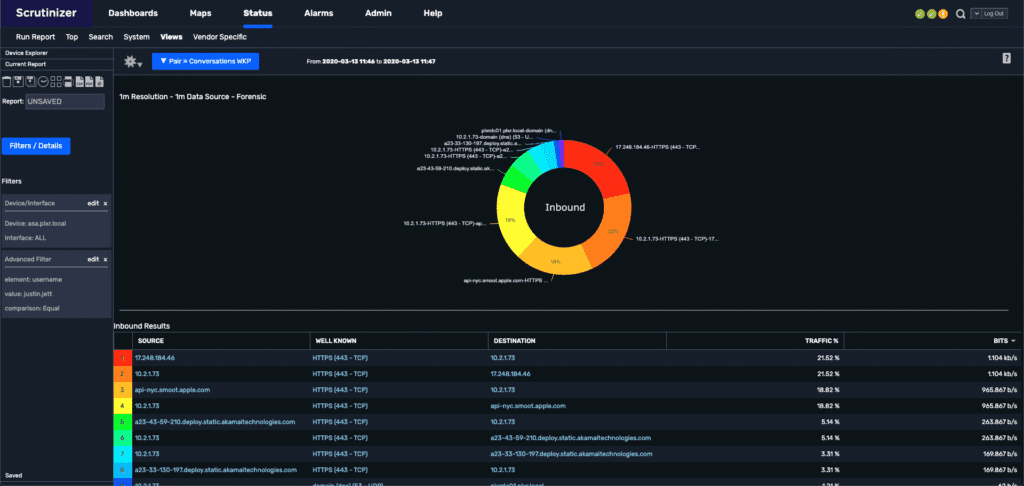This screenshot has height=486, width=1024.
Task: Click the print report icon
Action: click(x=68, y=82)
